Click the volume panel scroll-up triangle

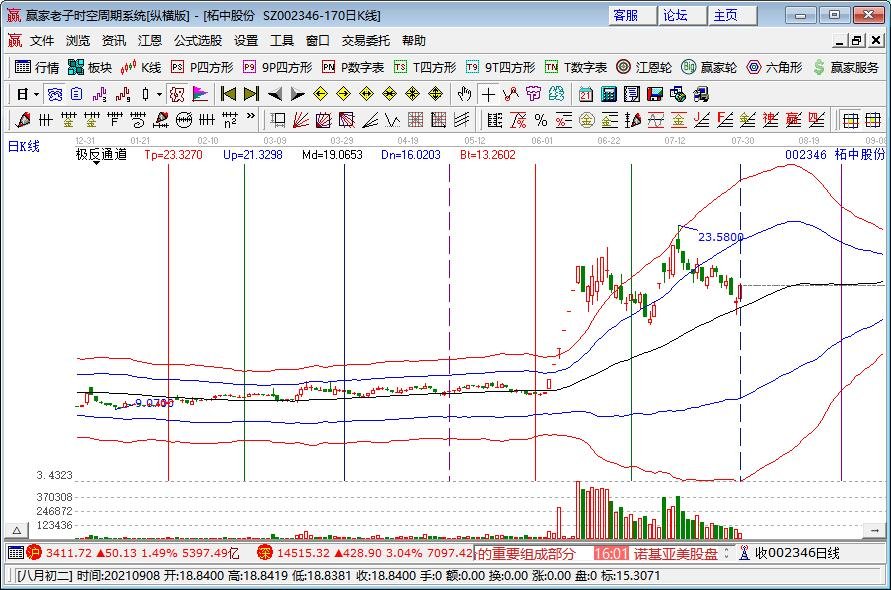(x=15, y=529)
